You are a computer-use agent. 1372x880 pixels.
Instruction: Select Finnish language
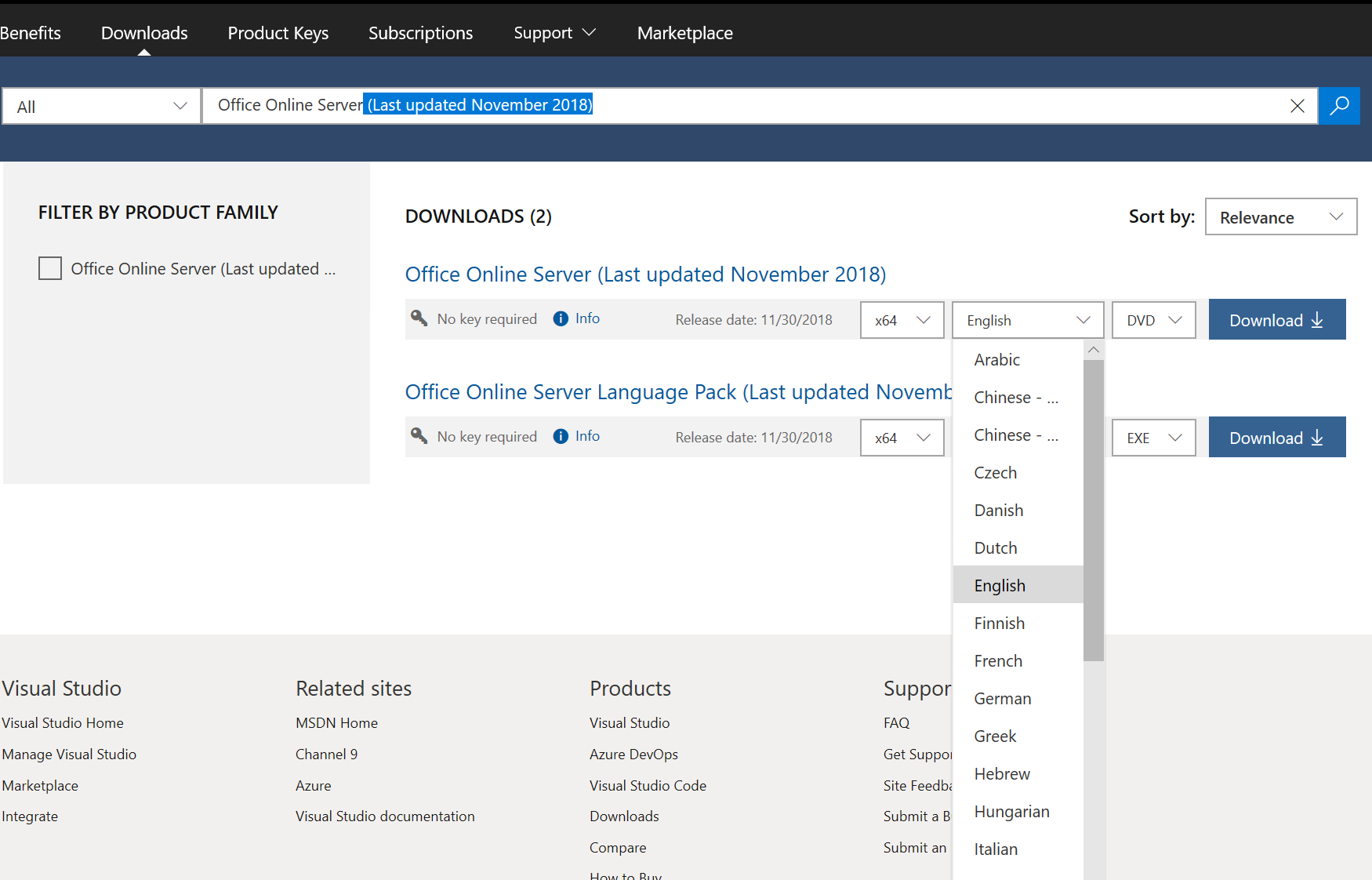[x=1018, y=623]
